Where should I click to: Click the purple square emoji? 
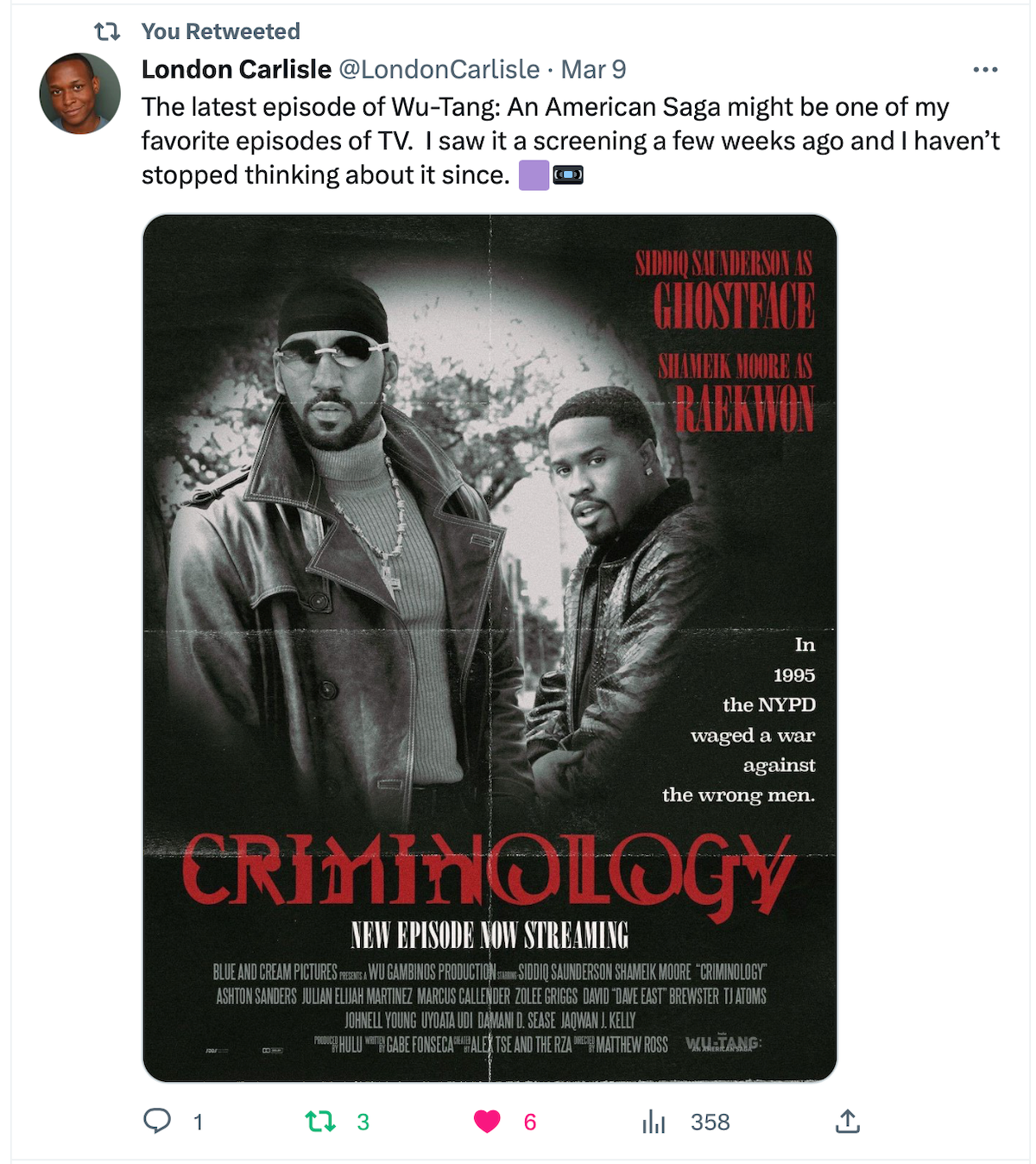pyautogui.click(x=534, y=175)
